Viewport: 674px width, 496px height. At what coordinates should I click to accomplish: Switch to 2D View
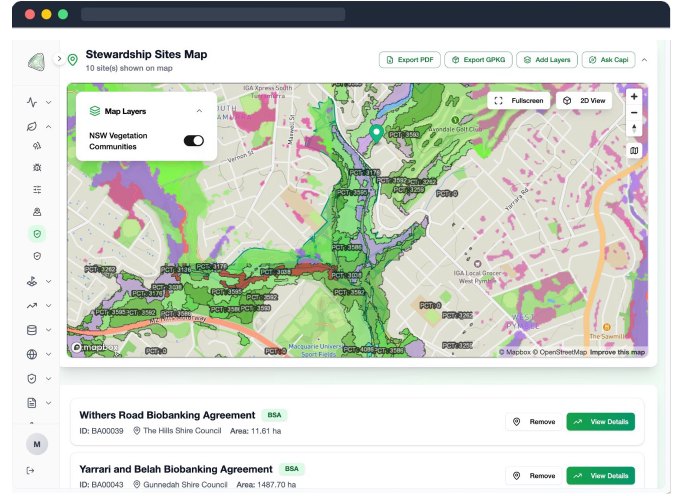click(x=583, y=101)
